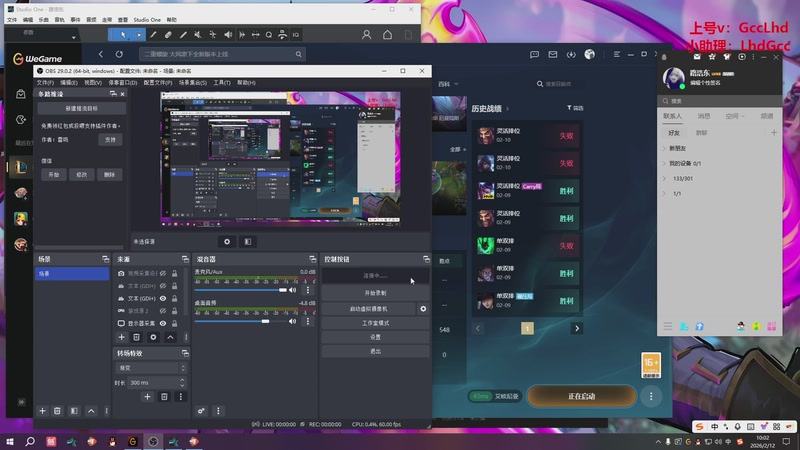The width and height of the screenshot is (800, 450).
Task: Click 筛选 filter link in 历史战绩
Action: 575,108
